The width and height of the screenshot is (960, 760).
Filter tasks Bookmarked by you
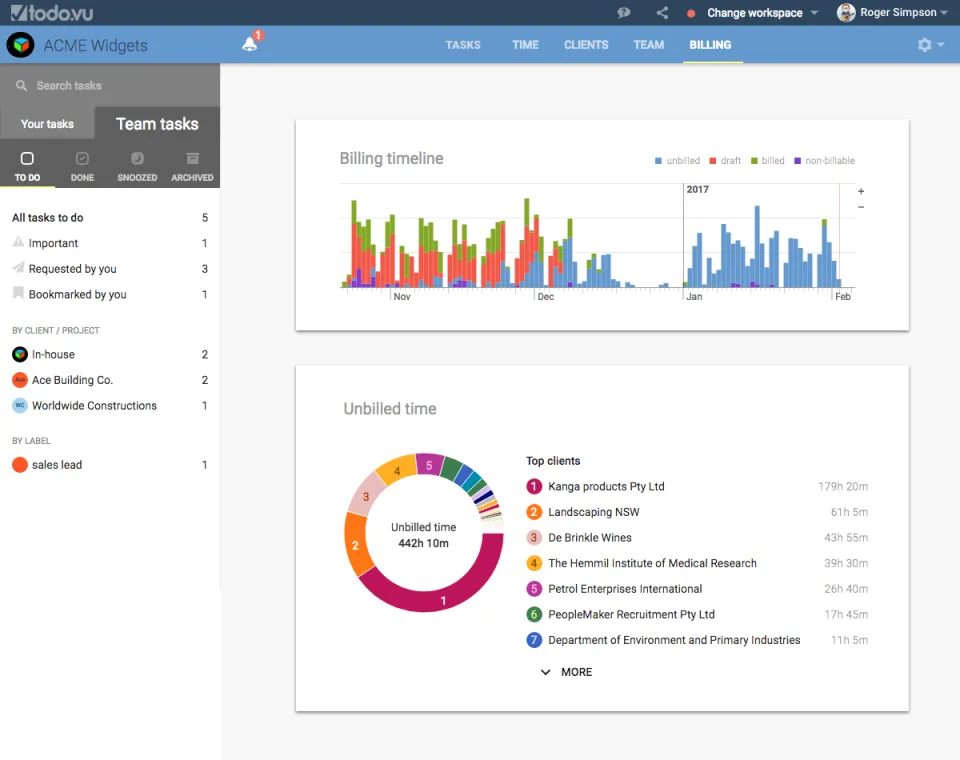point(110,295)
